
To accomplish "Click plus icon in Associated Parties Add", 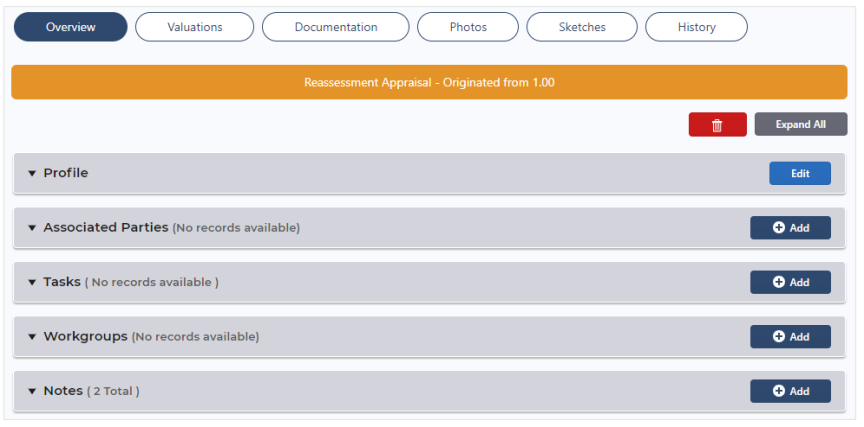I will [x=779, y=228].
